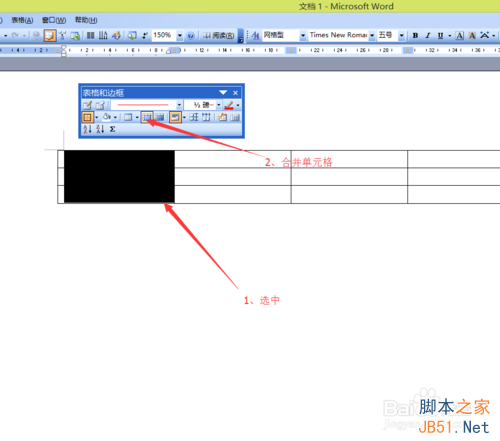The image size is (500, 441).
Task: Click the Split Cells icon in the floating toolbar
Action: tap(160, 117)
